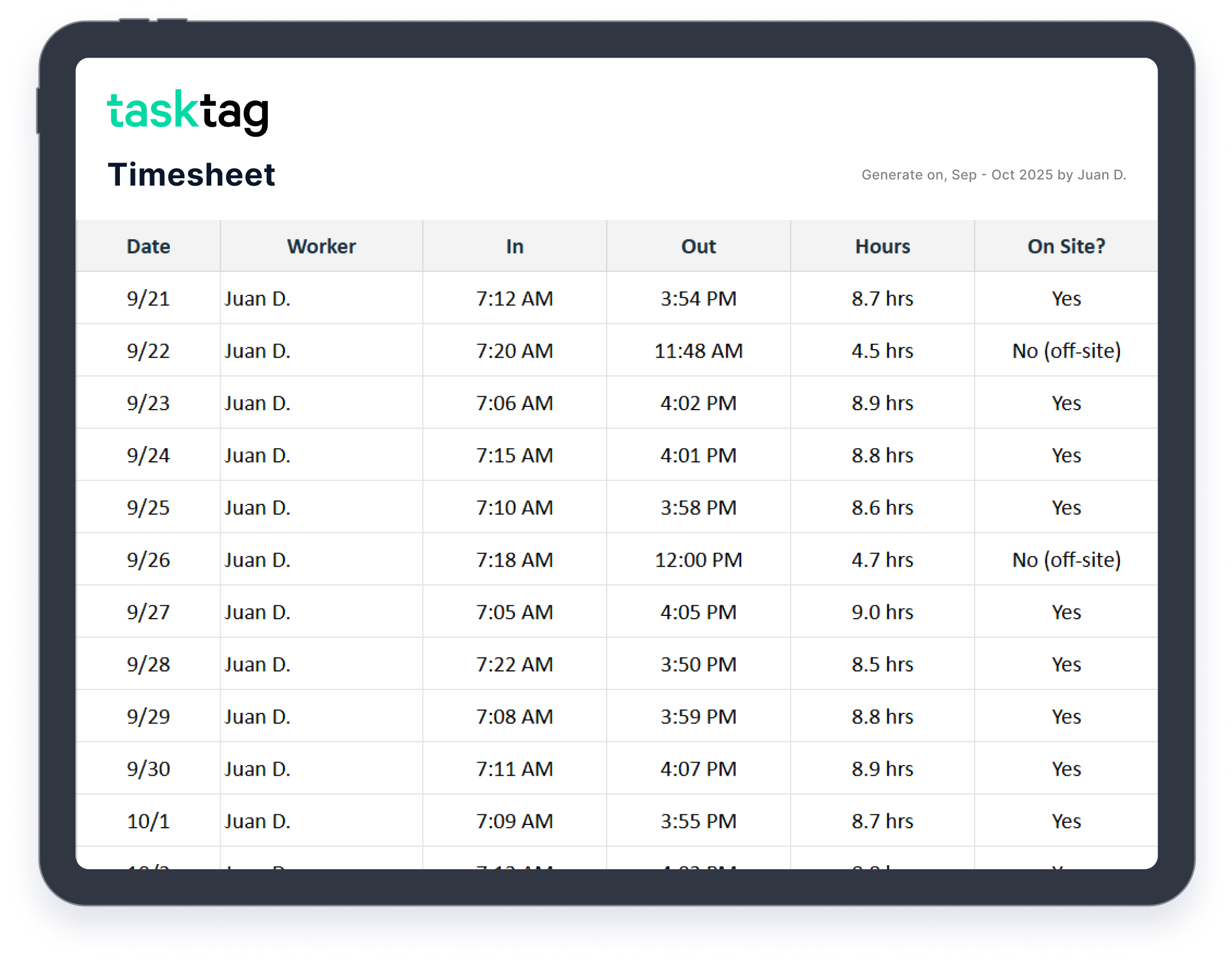Click the 7:15 AM clock-in time for 9/24
The image size is (1232, 960).
(514, 455)
